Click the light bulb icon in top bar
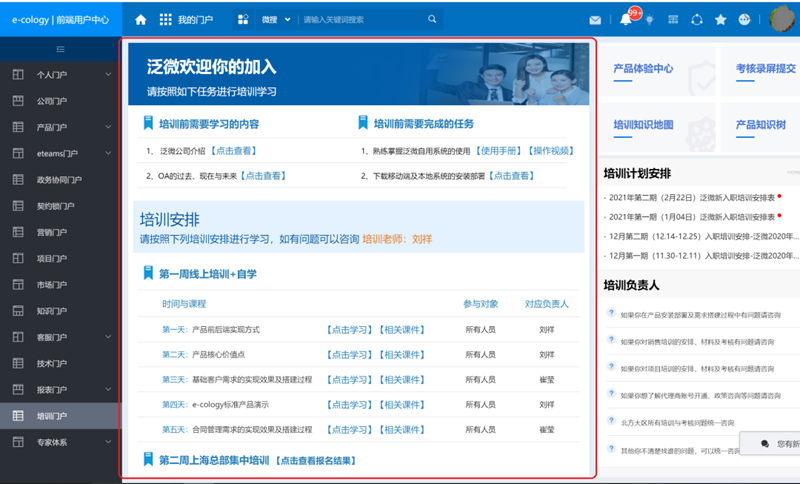The width and height of the screenshot is (800, 484). pyautogui.click(x=649, y=20)
